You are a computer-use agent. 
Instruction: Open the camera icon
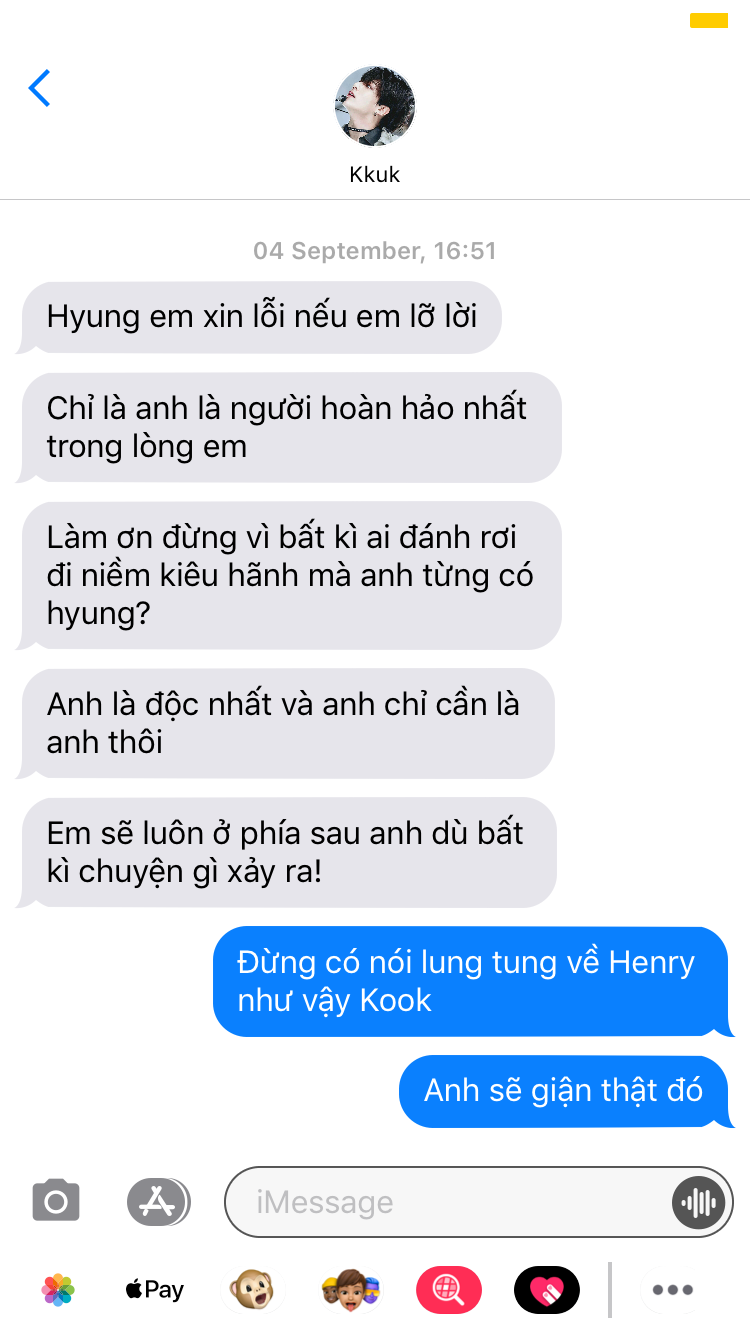[56, 1201]
